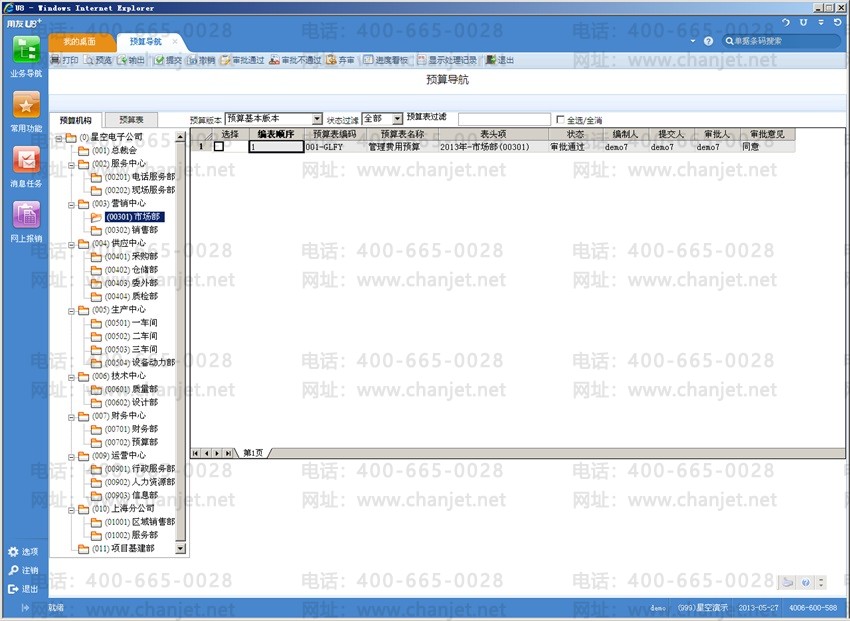Open the 状态过滤 dropdown
This screenshot has width=850, height=621.
(397, 119)
